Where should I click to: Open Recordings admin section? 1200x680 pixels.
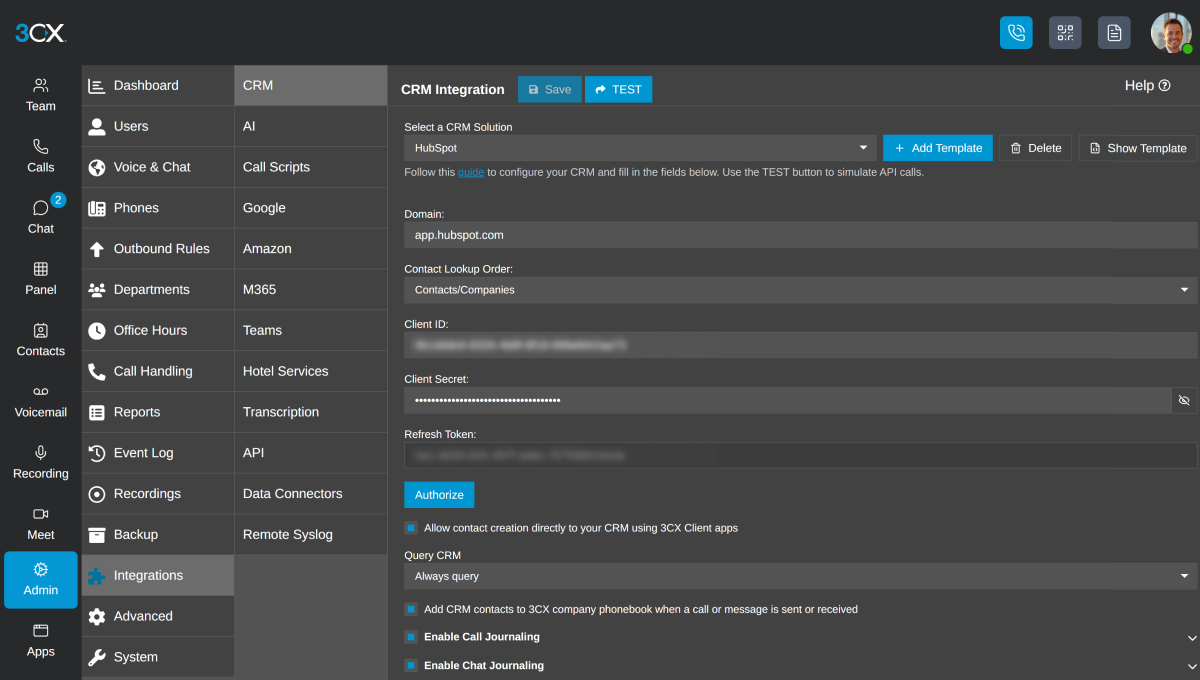point(158,494)
